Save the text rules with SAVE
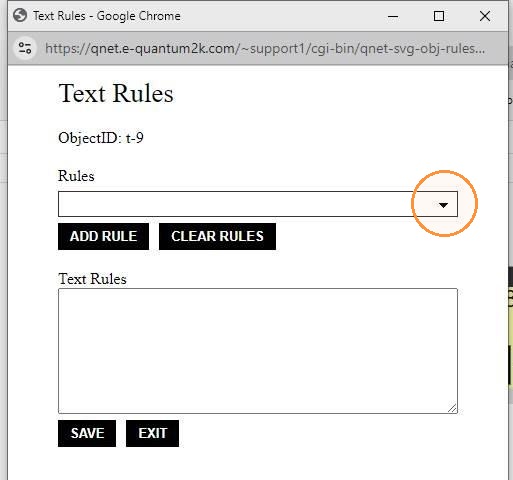 (87, 433)
